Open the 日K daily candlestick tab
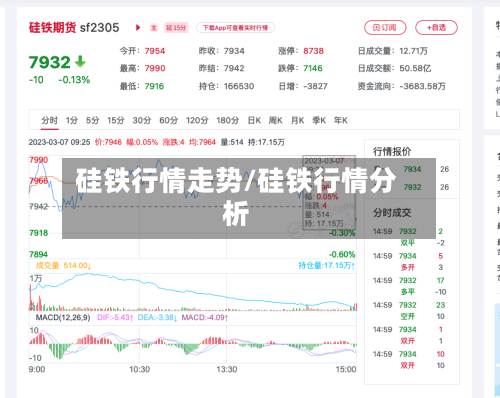 tap(254, 120)
